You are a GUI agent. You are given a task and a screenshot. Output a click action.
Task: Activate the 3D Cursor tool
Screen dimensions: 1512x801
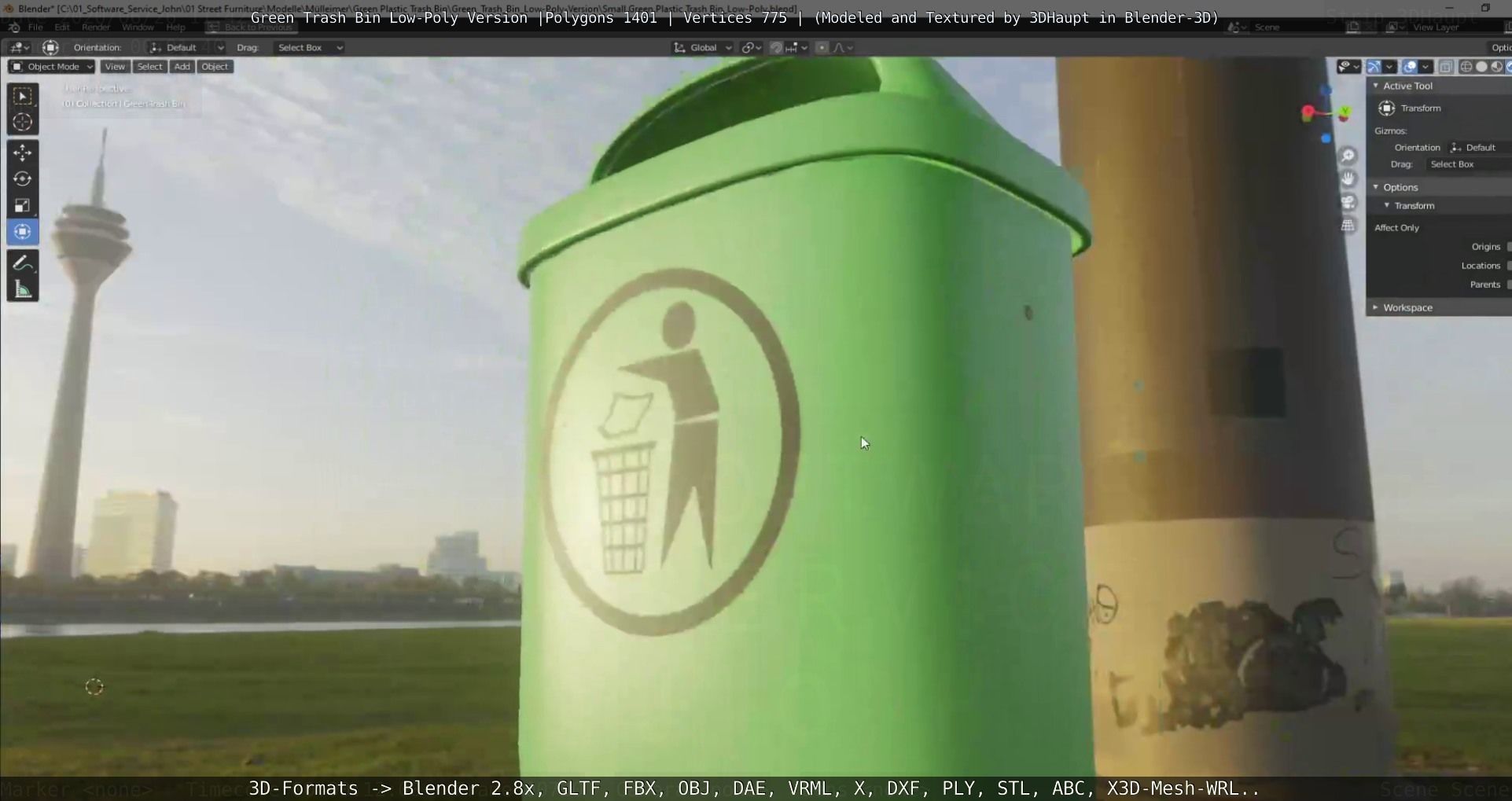coord(22,122)
